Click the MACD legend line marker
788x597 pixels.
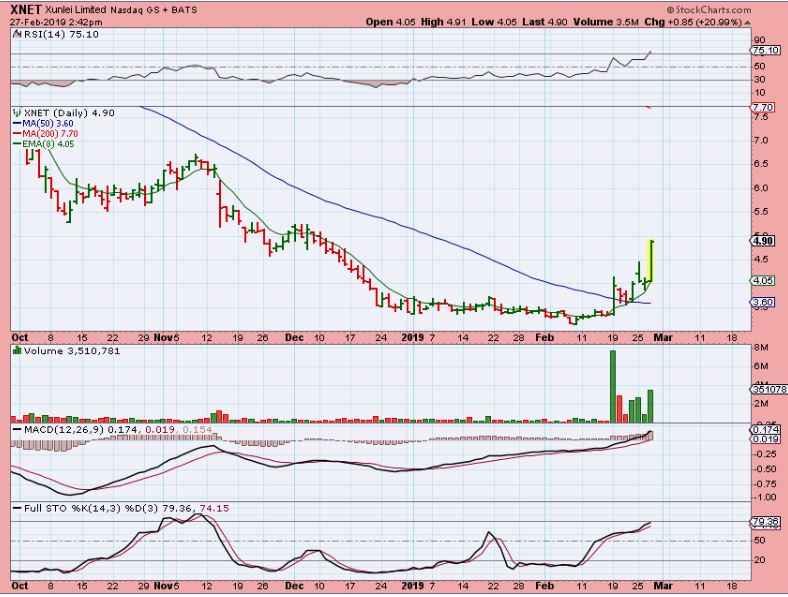(x=17, y=430)
